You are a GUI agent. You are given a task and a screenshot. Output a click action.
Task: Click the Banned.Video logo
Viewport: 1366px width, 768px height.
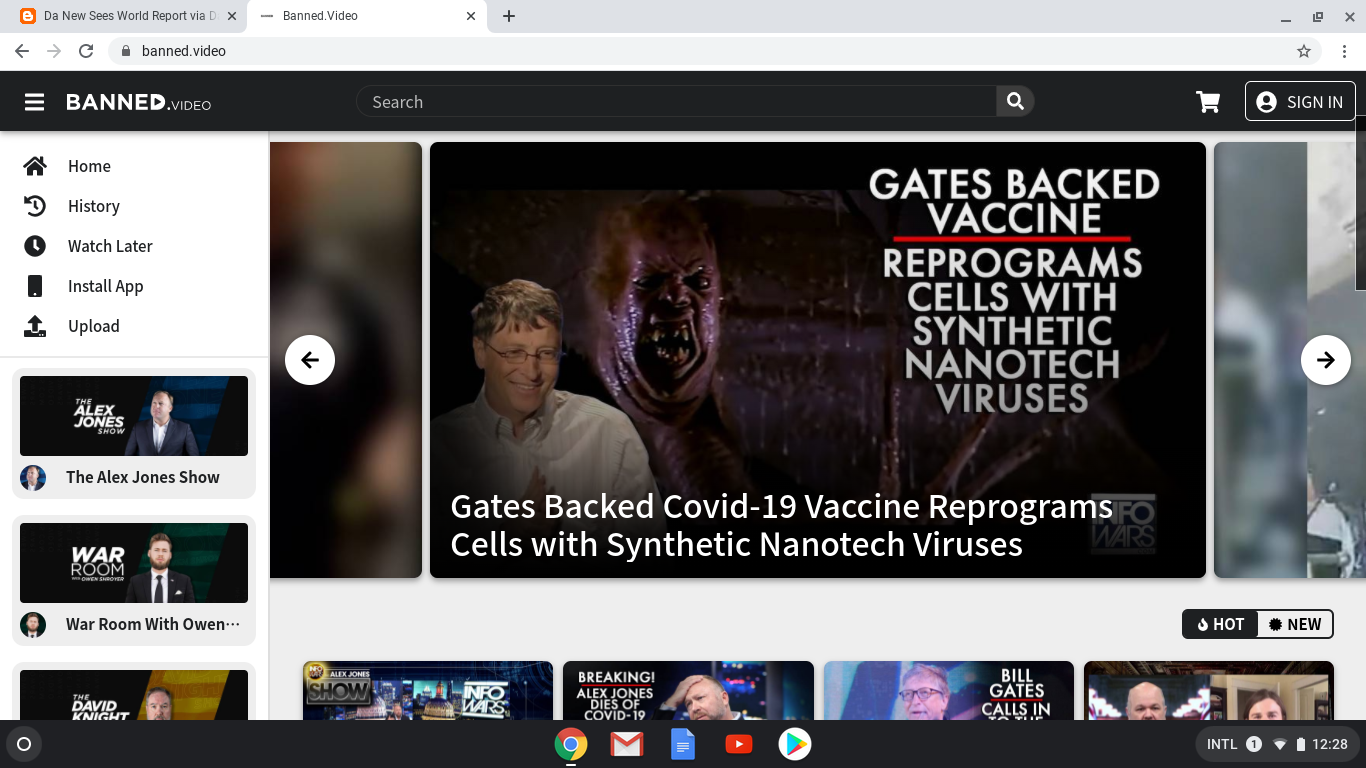[x=138, y=102]
